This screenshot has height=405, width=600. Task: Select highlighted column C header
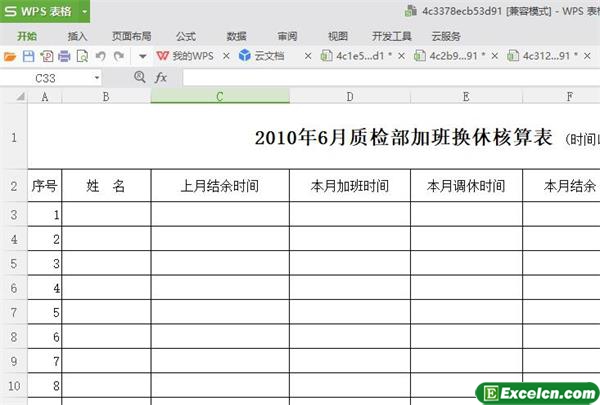click(220, 96)
